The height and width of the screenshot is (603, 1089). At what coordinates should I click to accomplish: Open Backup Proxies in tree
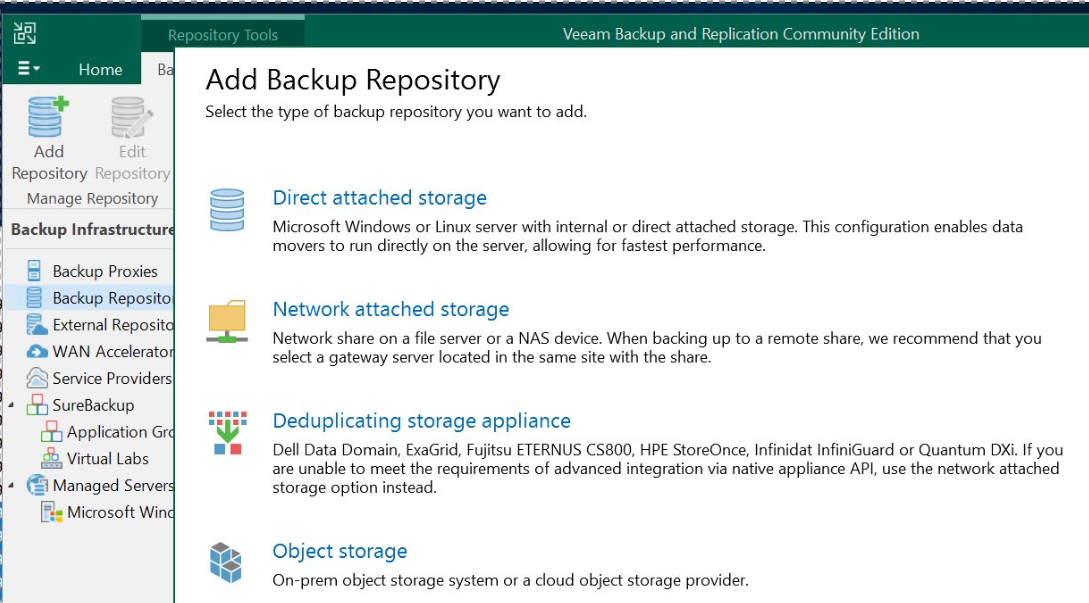click(104, 271)
